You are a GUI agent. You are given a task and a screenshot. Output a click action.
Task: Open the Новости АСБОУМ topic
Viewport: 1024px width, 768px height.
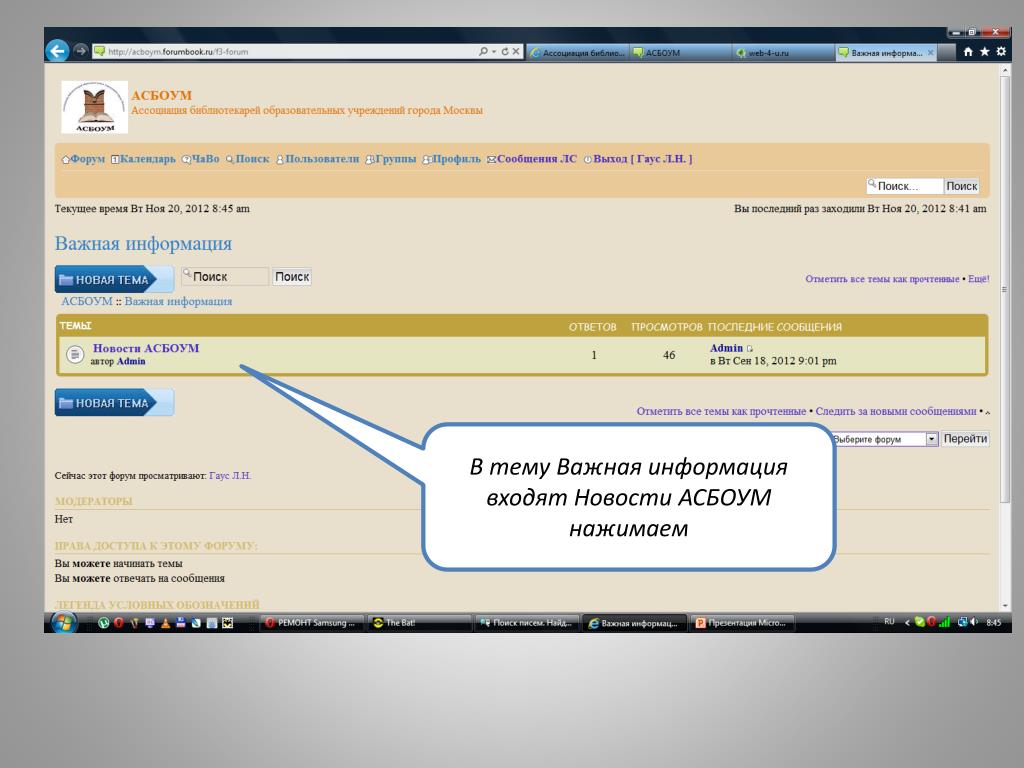coord(146,348)
